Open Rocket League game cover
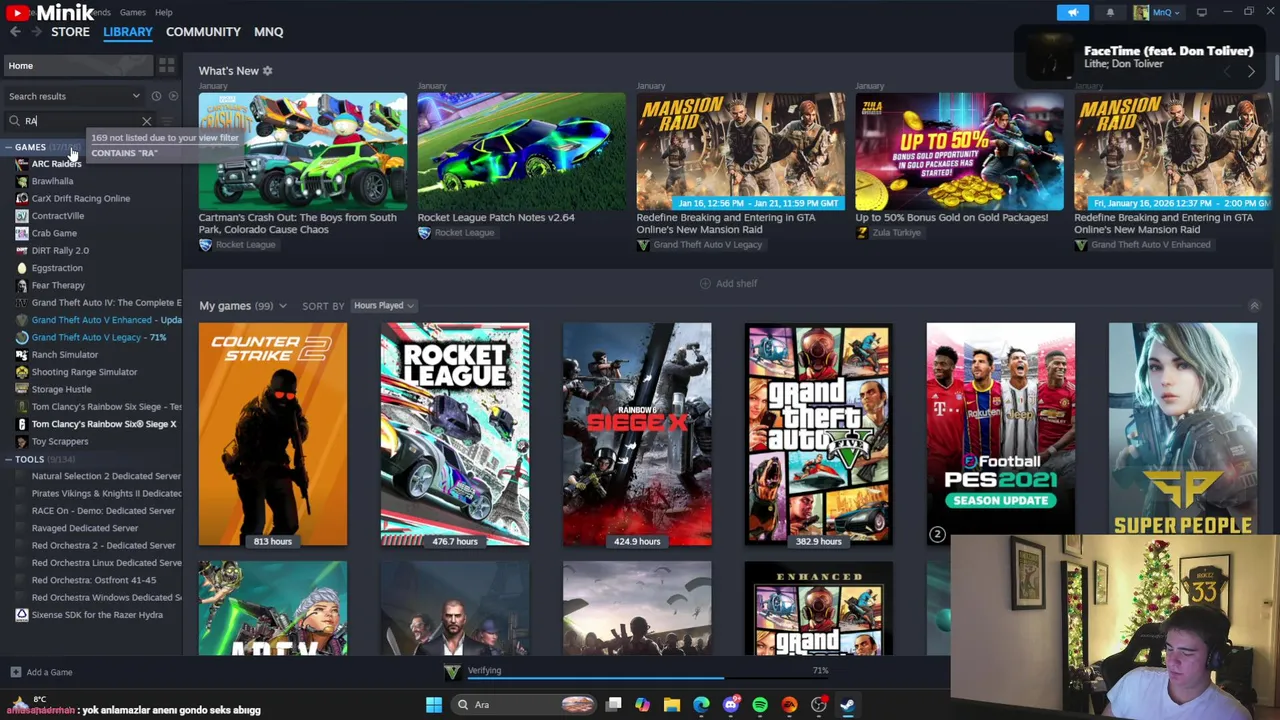Image resolution: width=1280 pixels, height=720 pixels. (455, 434)
